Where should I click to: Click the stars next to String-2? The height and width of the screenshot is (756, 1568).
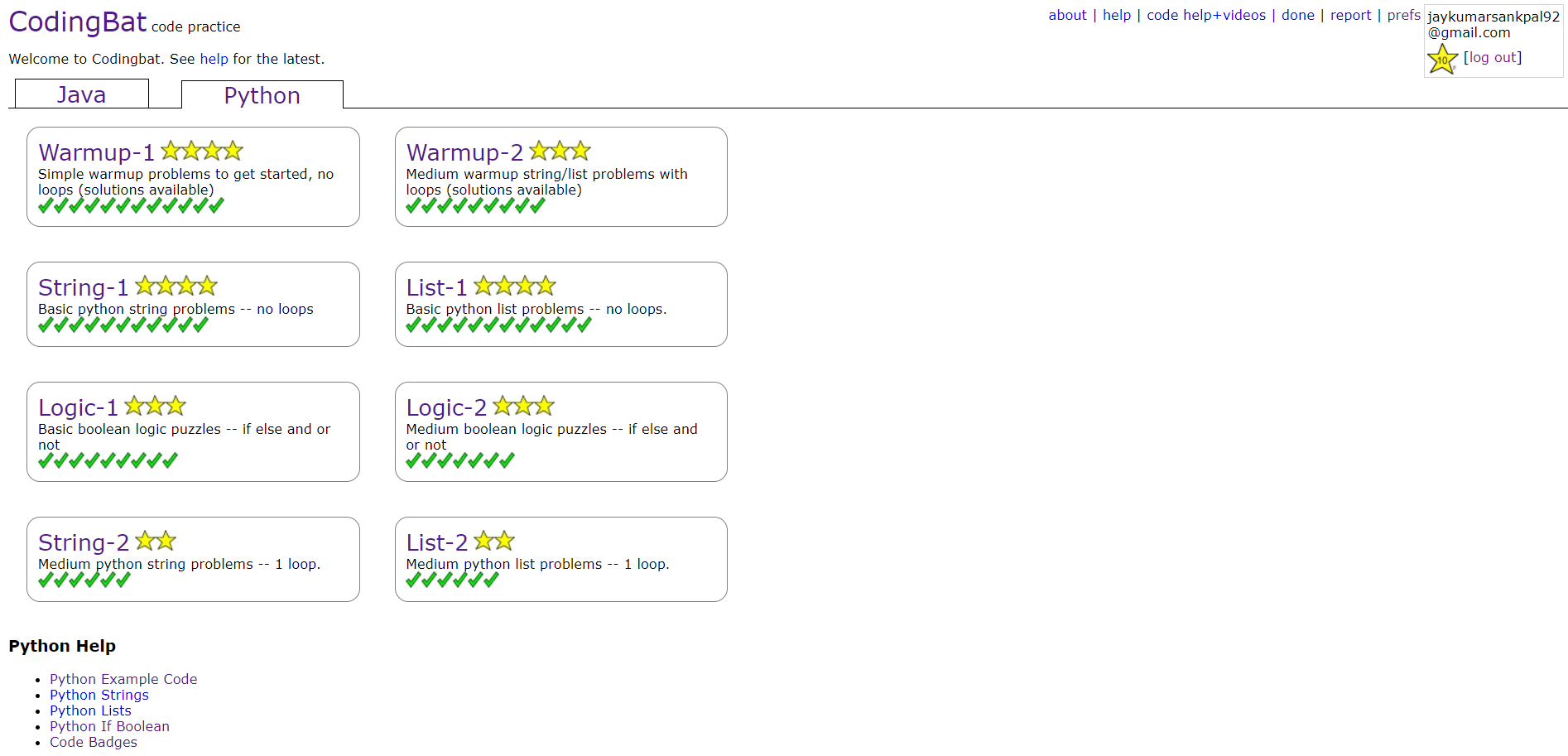tap(156, 541)
